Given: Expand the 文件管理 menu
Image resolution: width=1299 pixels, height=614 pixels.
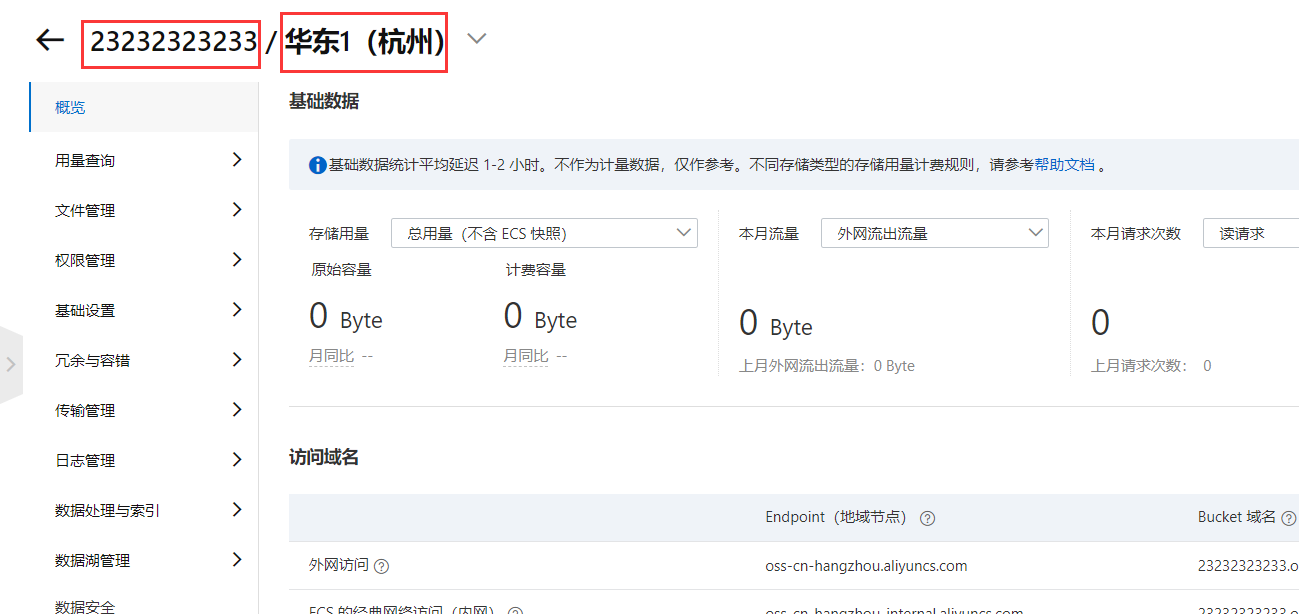Looking at the screenshot, I should [149, 210].
